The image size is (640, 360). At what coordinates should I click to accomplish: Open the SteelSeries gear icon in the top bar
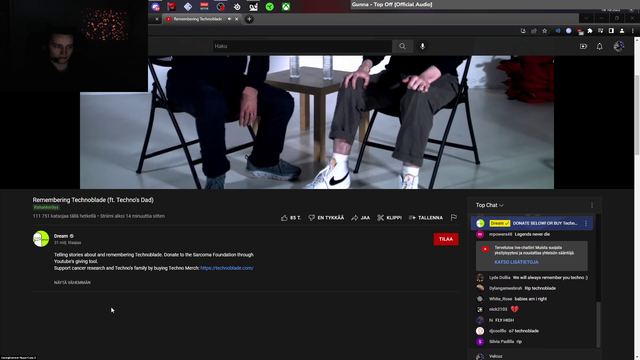click(237, 7)
